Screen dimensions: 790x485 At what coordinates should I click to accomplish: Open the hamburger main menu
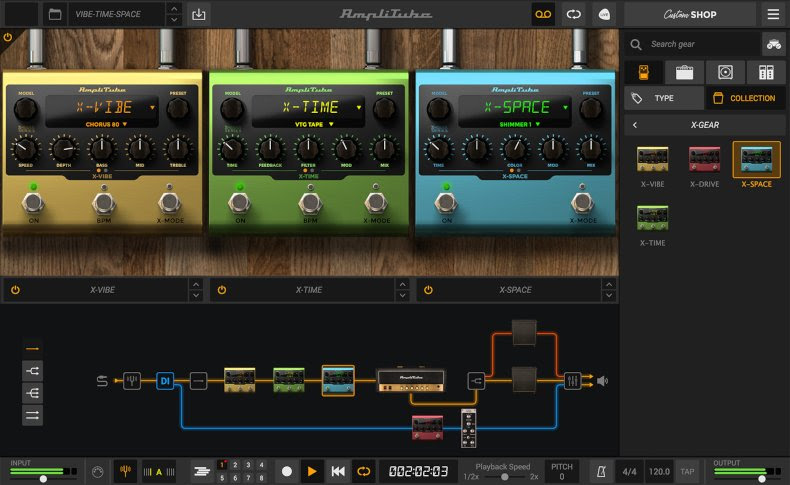[x=773, y=14]
